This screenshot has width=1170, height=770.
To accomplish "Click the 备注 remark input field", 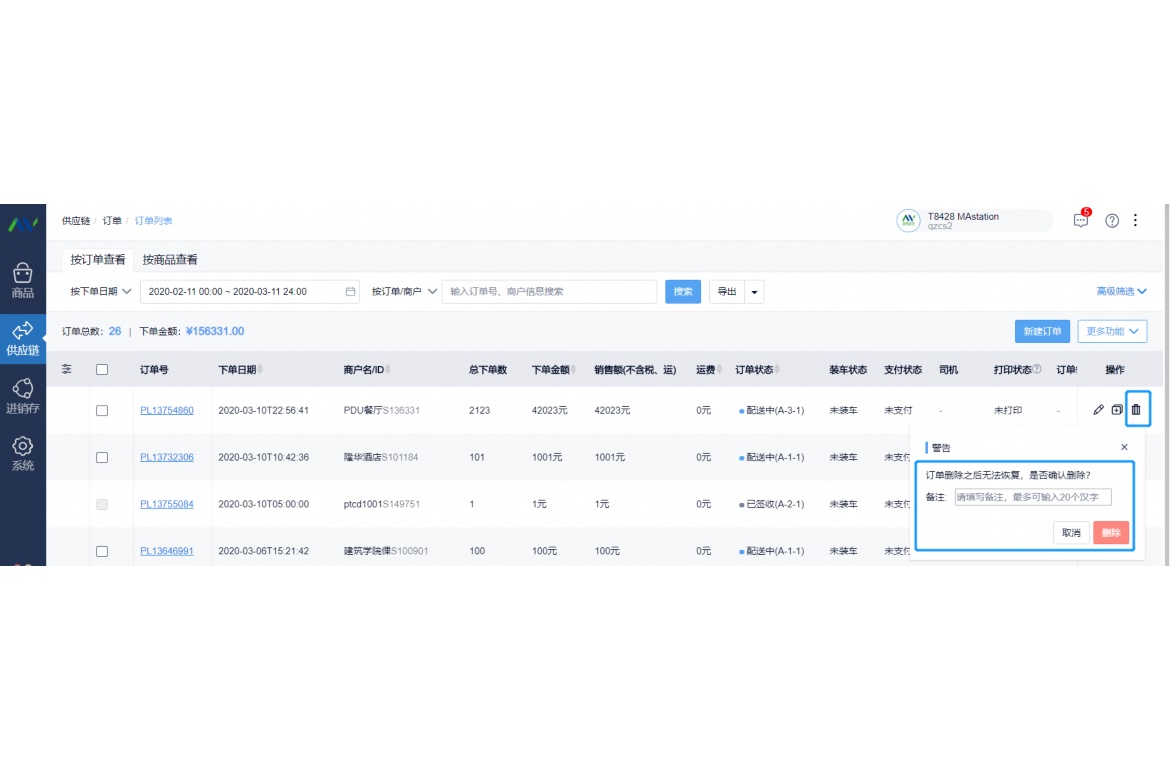I will (1032, 497).
